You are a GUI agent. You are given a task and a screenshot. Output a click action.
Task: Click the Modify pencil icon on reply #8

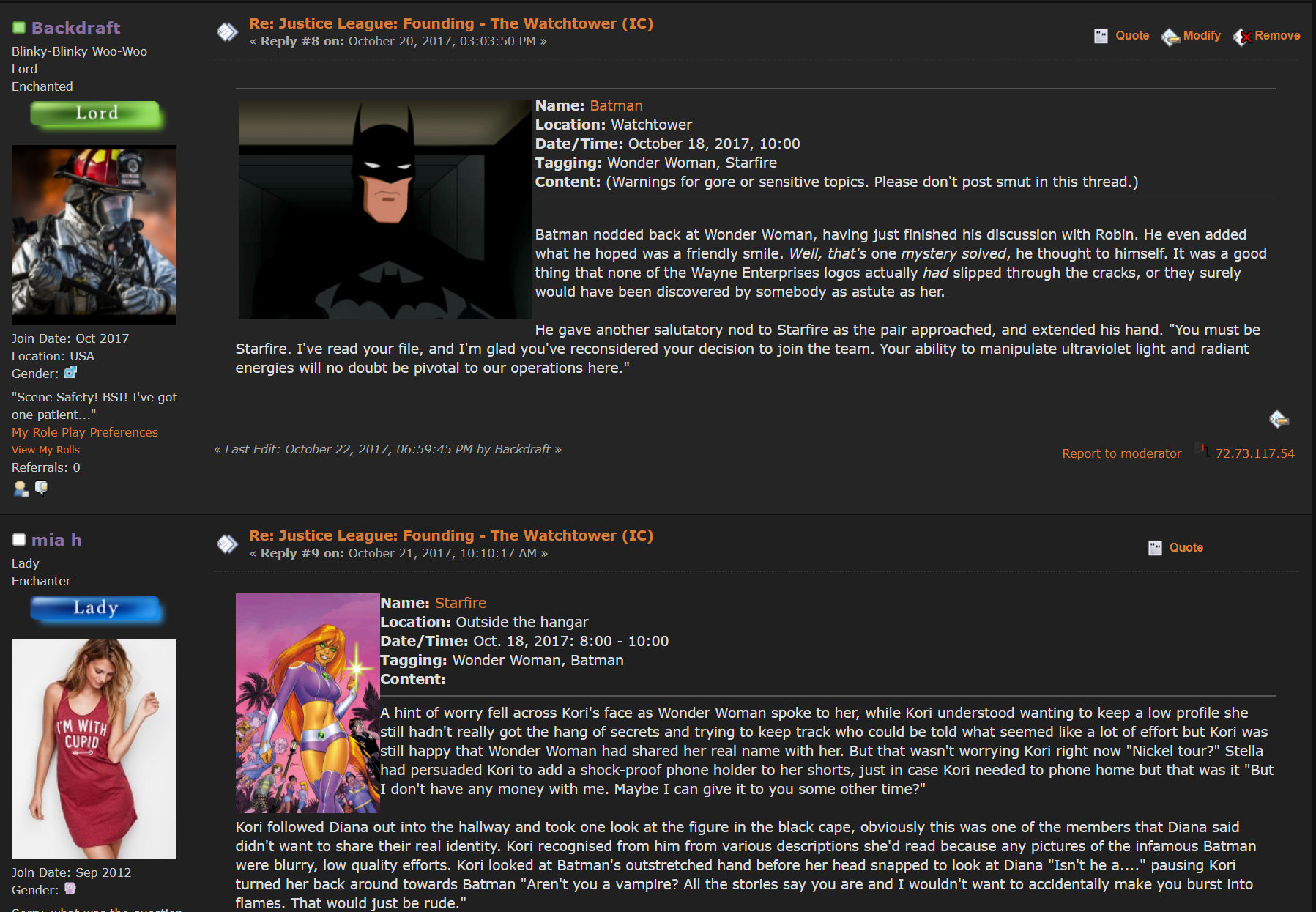pos(1170,37)
